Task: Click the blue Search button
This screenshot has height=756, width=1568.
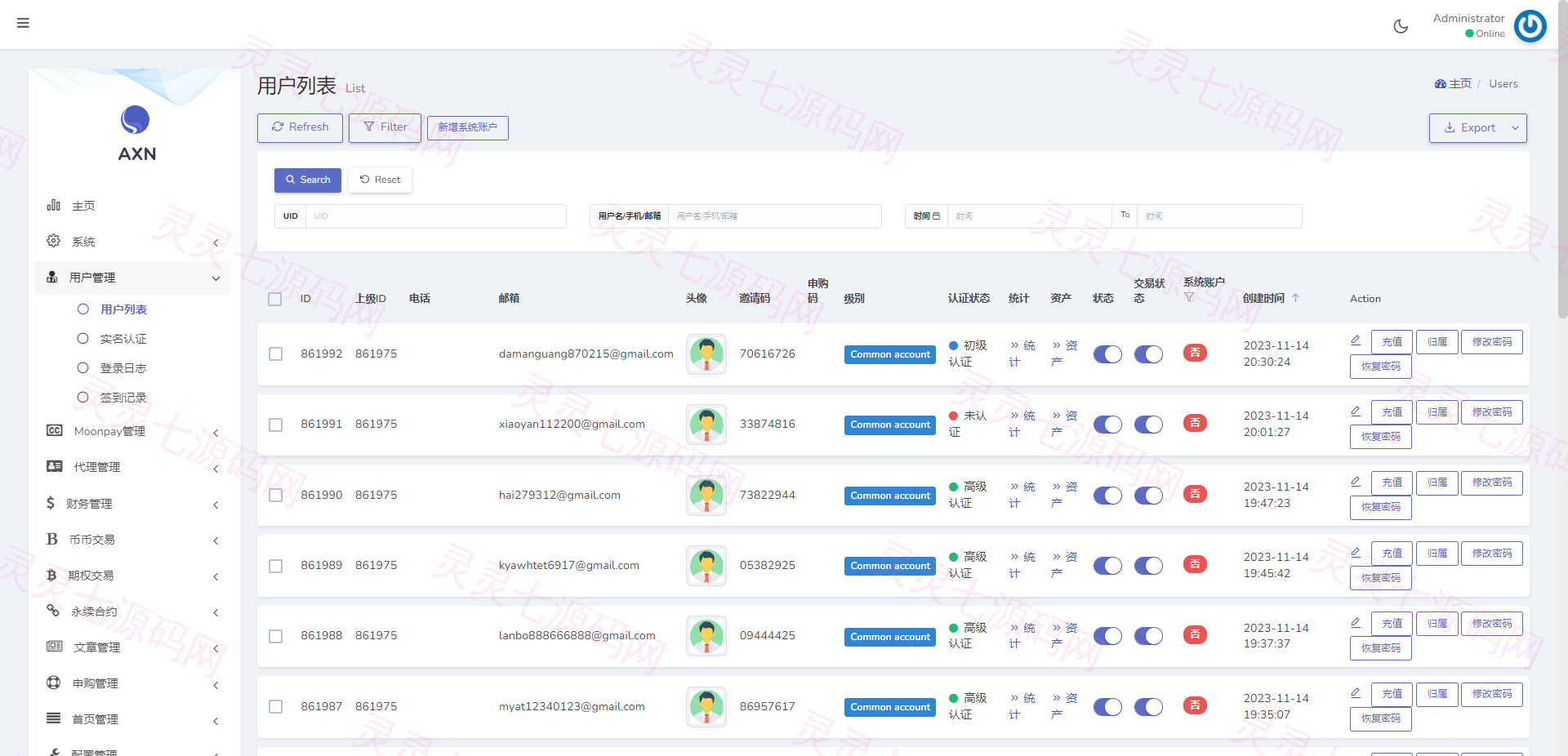Action: 308,180
